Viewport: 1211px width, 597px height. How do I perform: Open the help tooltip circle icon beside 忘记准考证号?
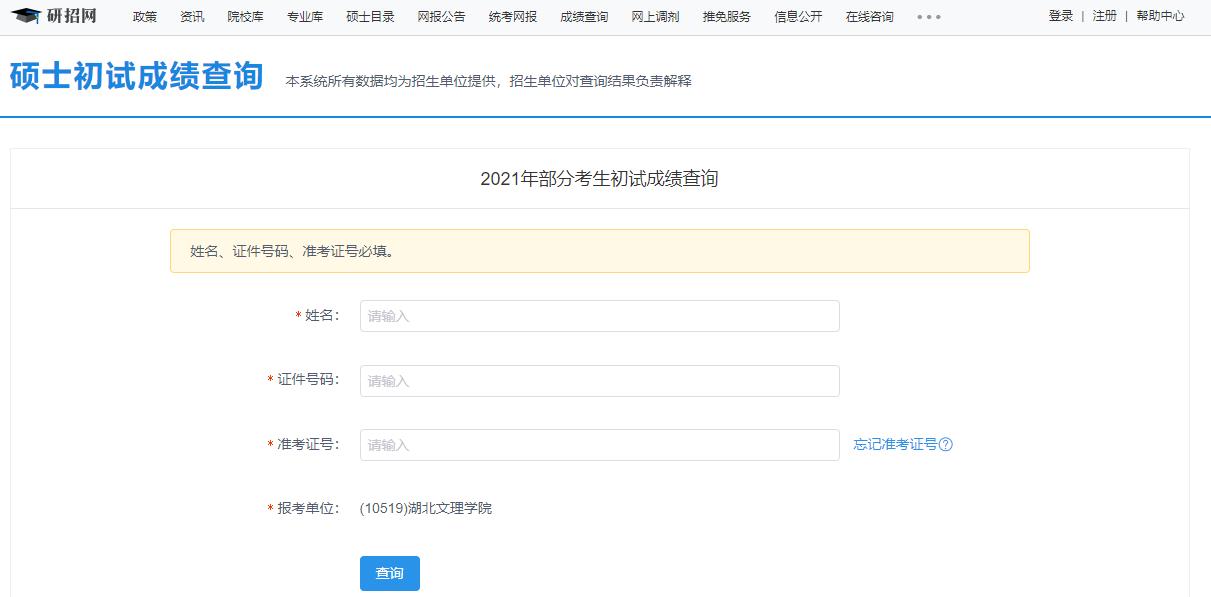pos(944,444)
